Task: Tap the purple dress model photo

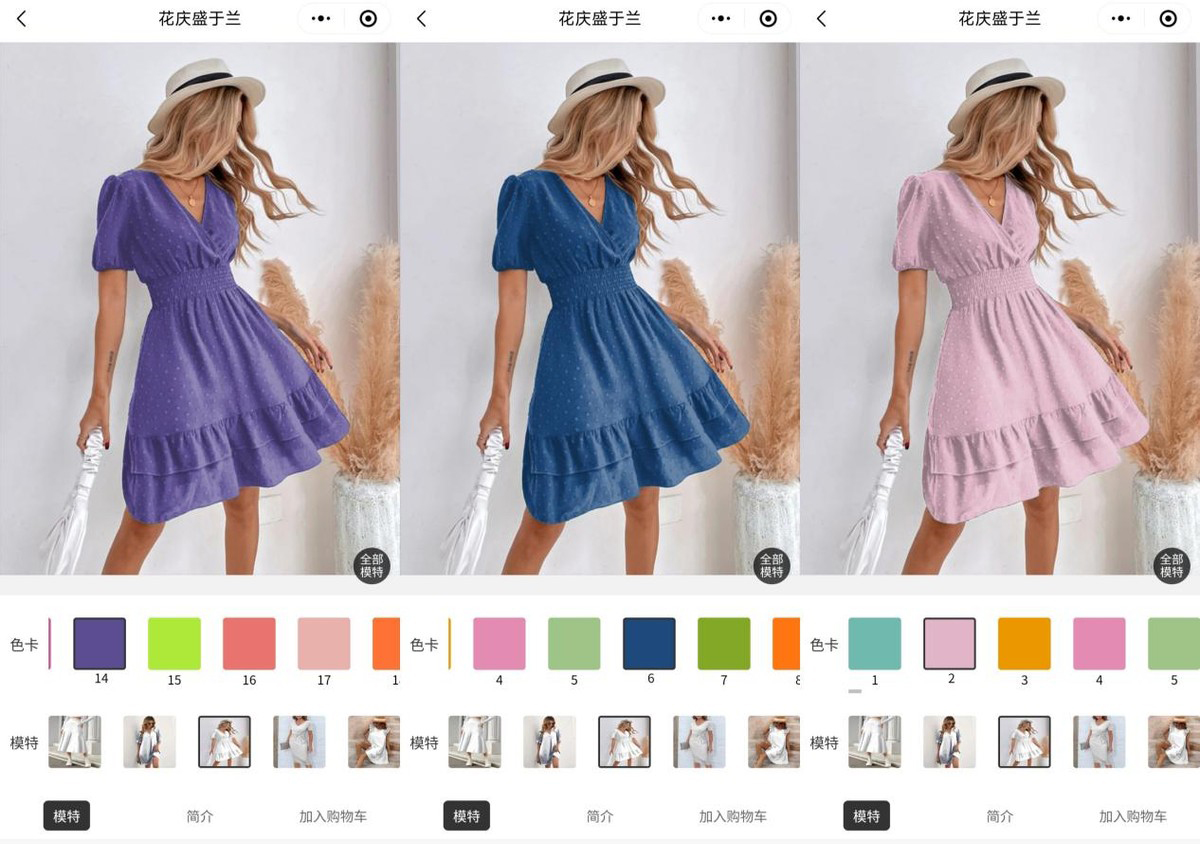Action: pos(200,308)
